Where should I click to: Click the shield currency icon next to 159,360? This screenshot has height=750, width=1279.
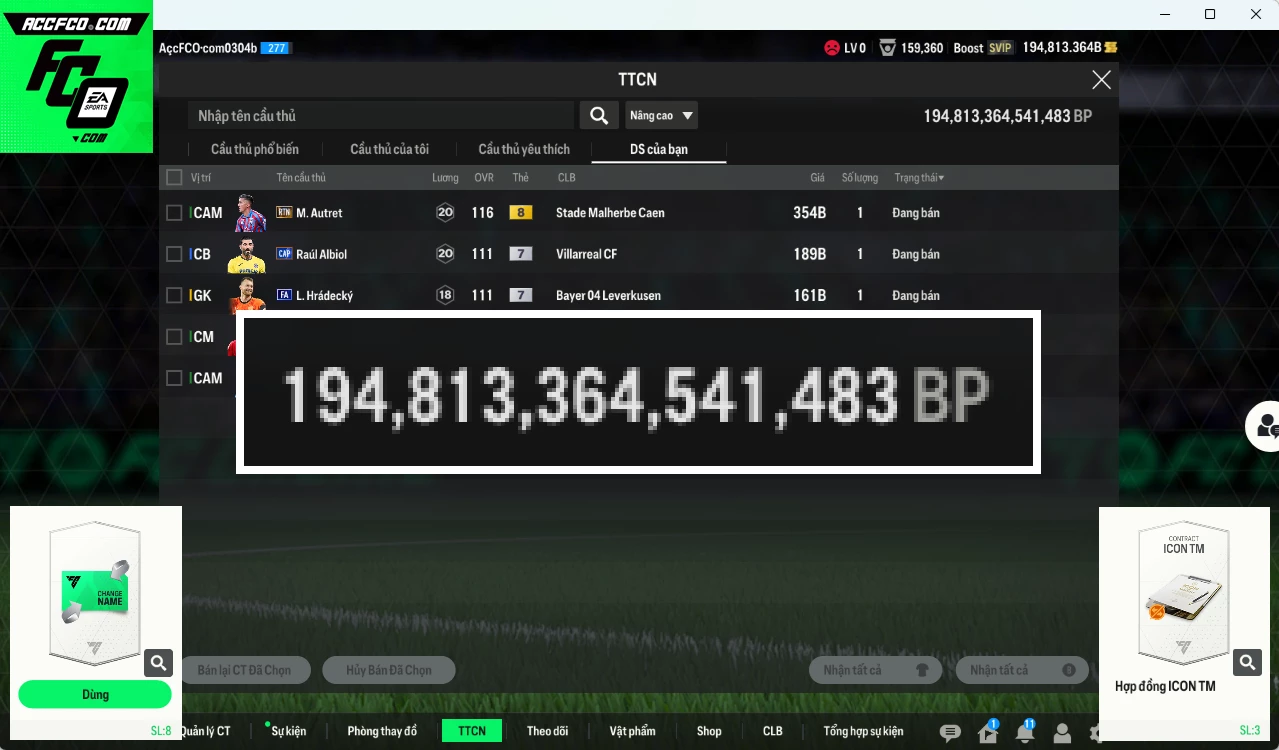[x=887, y=48]
